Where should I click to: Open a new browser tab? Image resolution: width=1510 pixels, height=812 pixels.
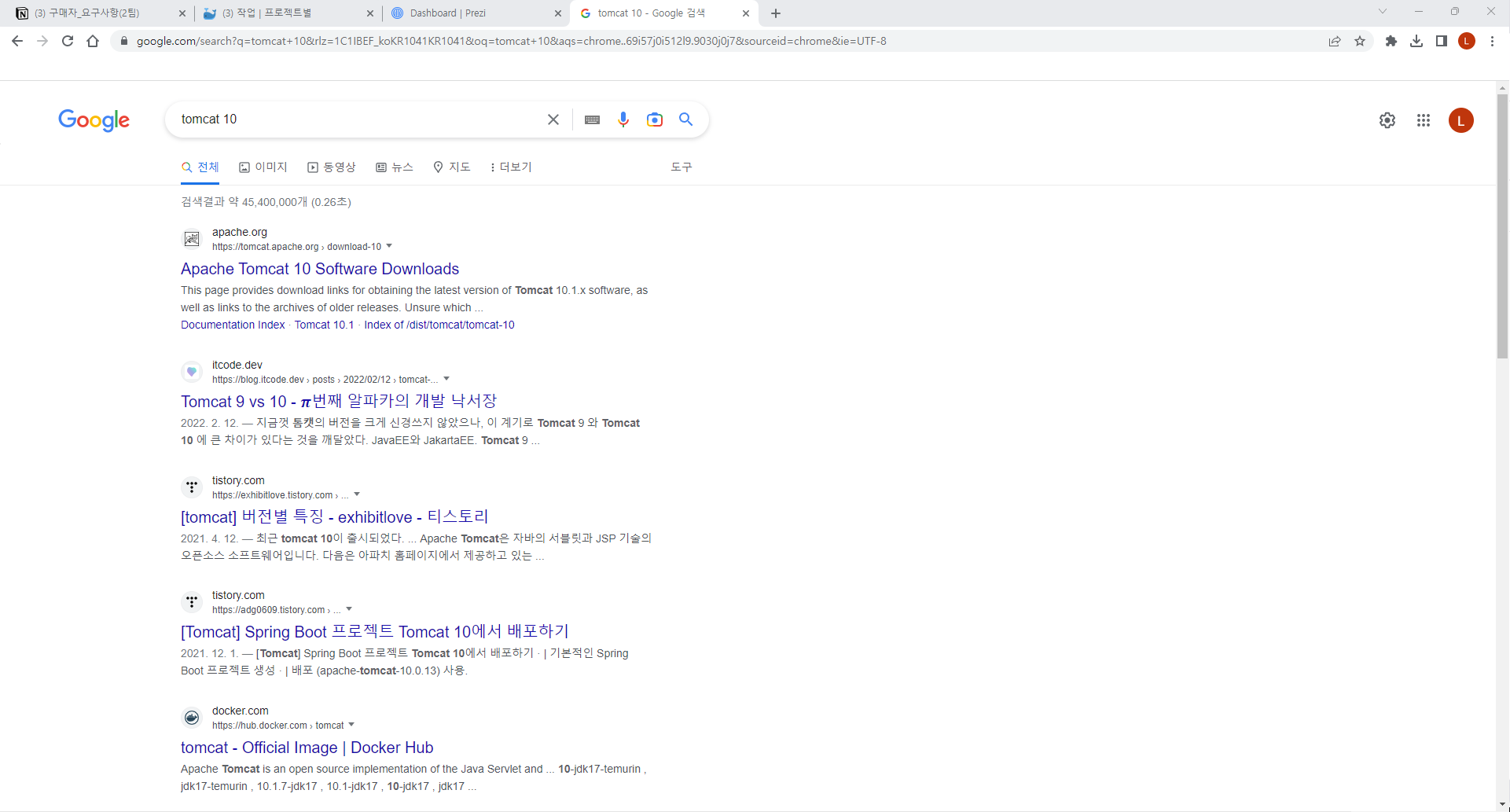776,13
